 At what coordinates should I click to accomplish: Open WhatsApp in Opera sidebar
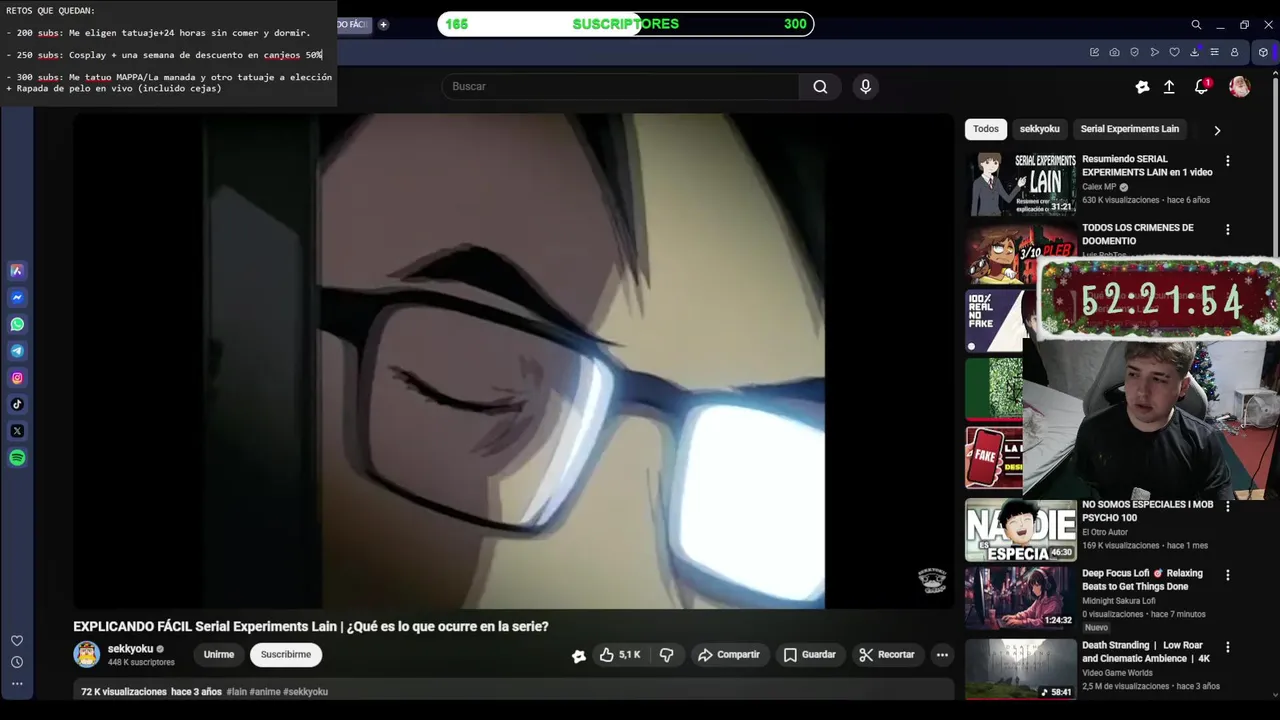click(17, 324)
